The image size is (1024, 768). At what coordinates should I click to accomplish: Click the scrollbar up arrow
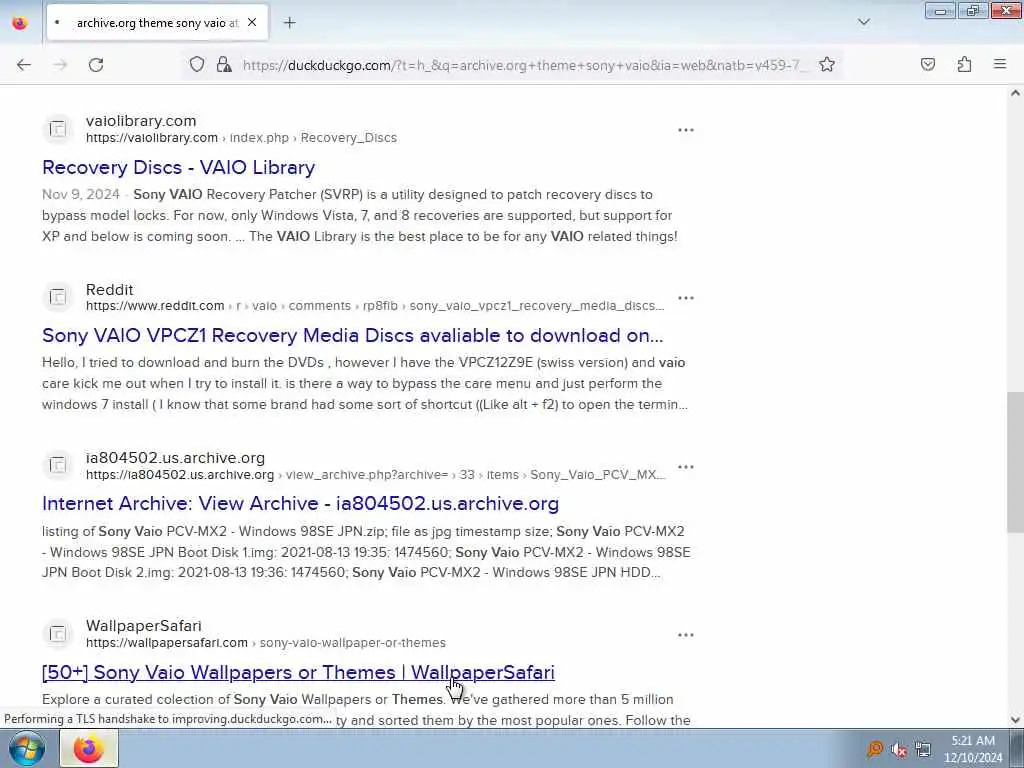[x=1015, y=93]
